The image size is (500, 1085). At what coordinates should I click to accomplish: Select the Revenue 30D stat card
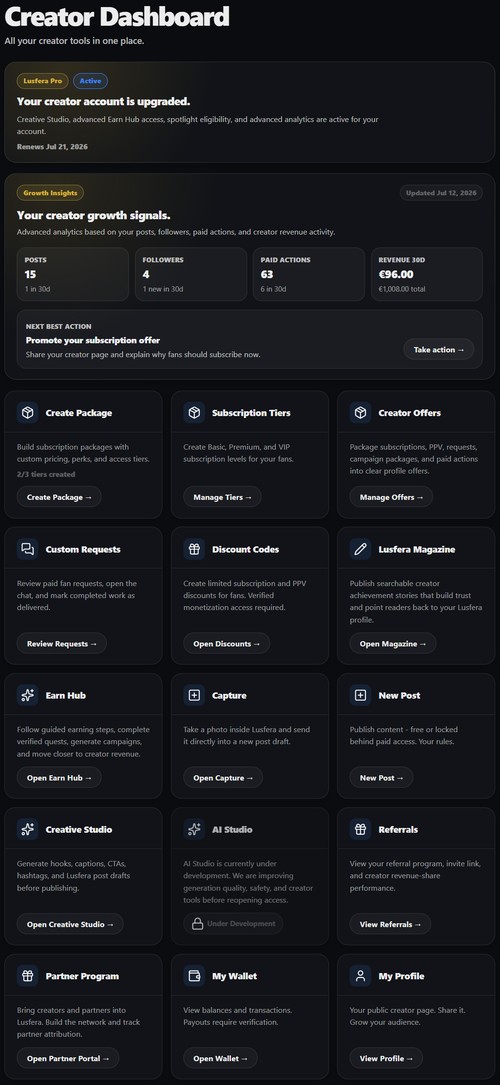pos(427,274)
